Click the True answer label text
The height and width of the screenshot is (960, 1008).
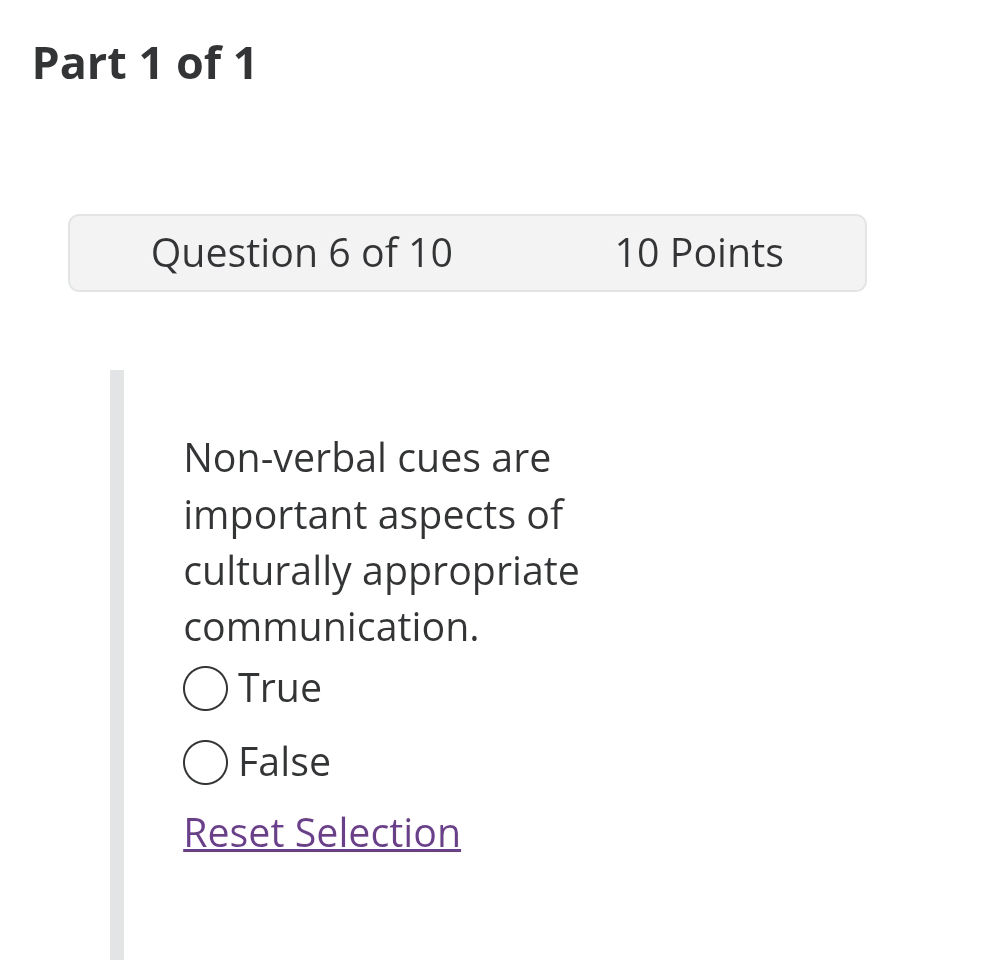[279, 688]
